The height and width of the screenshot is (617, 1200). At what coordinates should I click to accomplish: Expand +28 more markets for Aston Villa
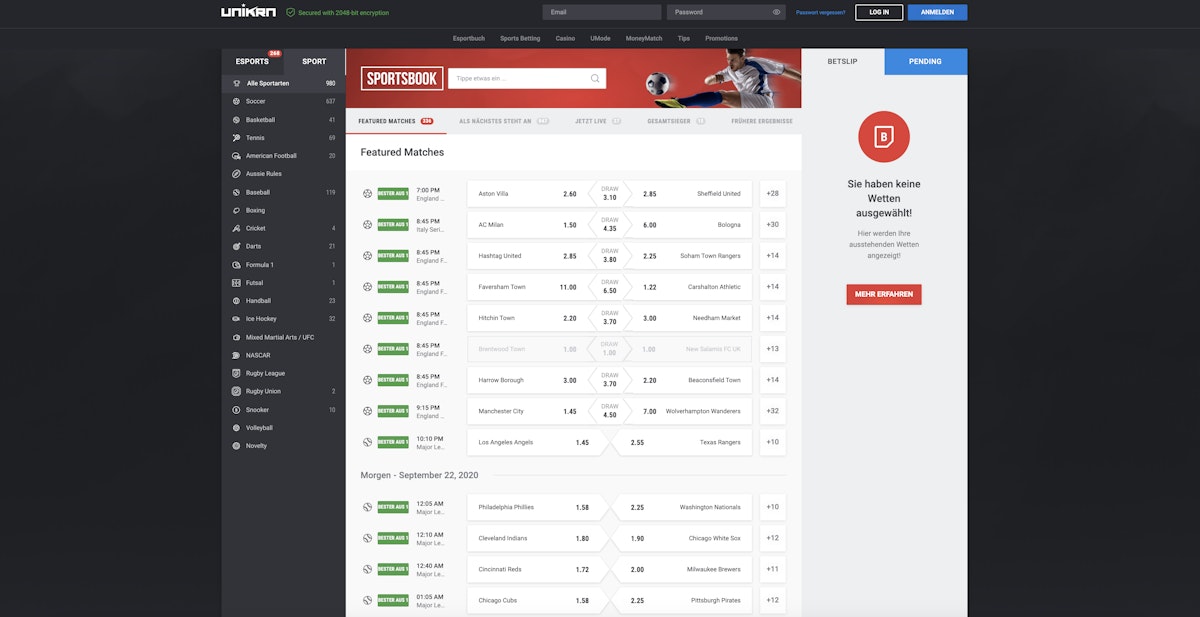point(772,194)
